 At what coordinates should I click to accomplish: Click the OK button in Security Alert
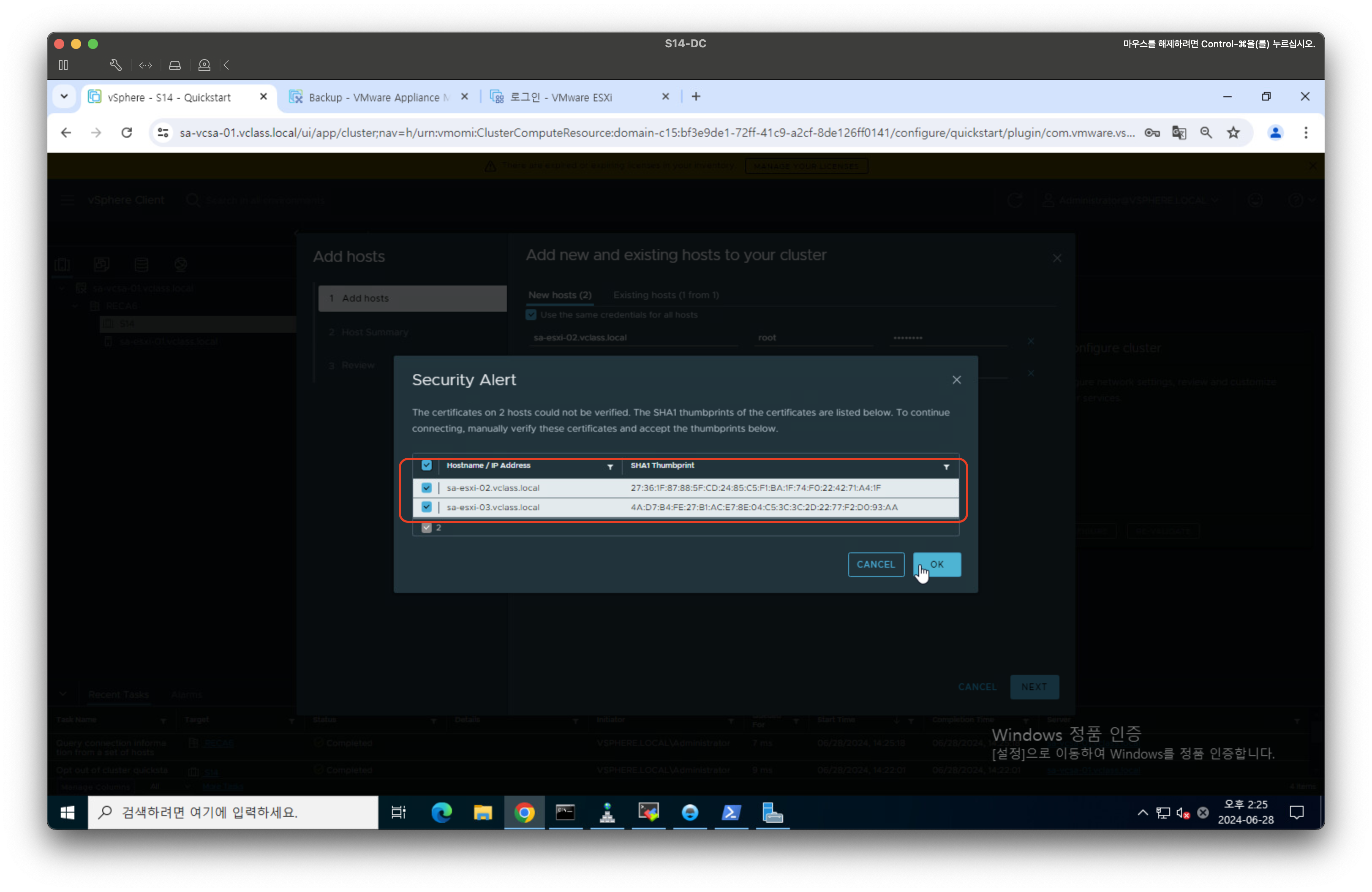[937, 564]
